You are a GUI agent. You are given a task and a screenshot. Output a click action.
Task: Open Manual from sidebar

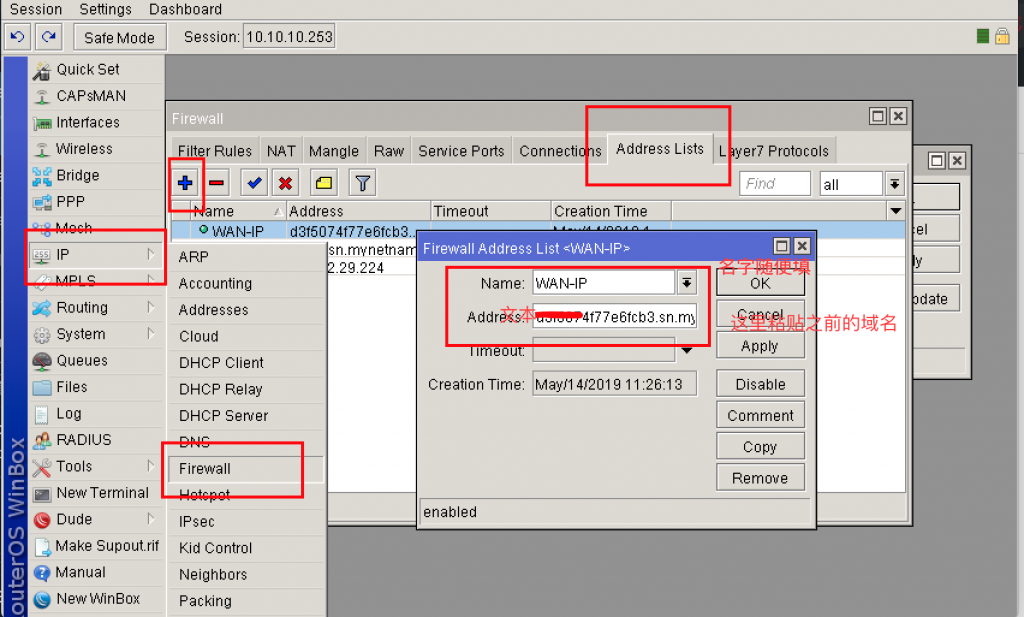click(95, 572)
